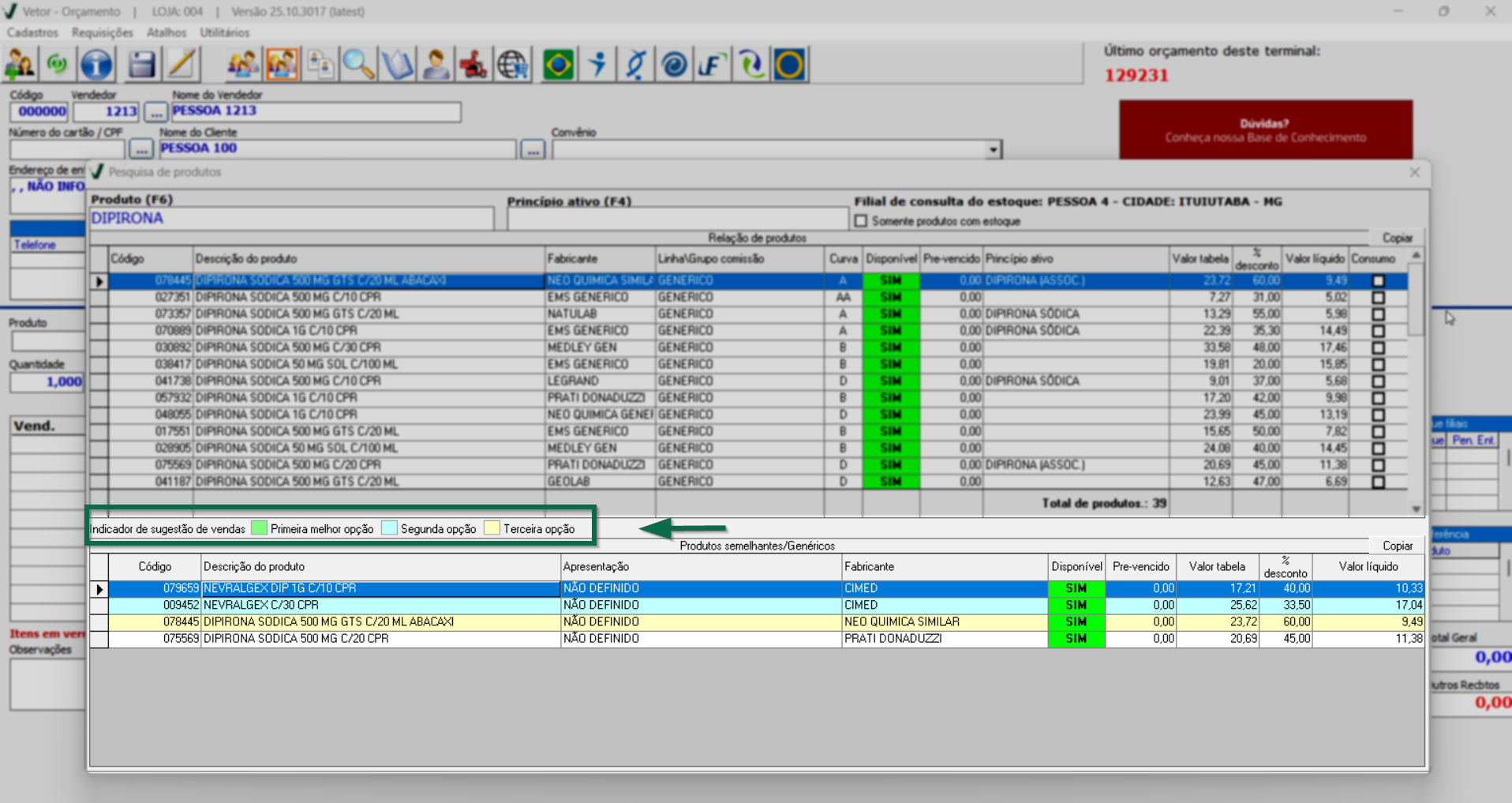Open the blue information icon

coord(96,64)
